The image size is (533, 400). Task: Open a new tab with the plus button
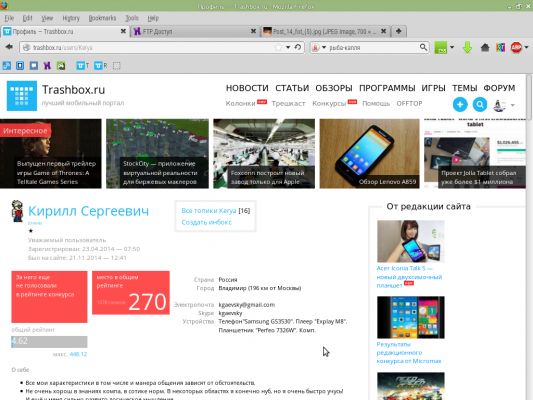(x=399, y=31)
